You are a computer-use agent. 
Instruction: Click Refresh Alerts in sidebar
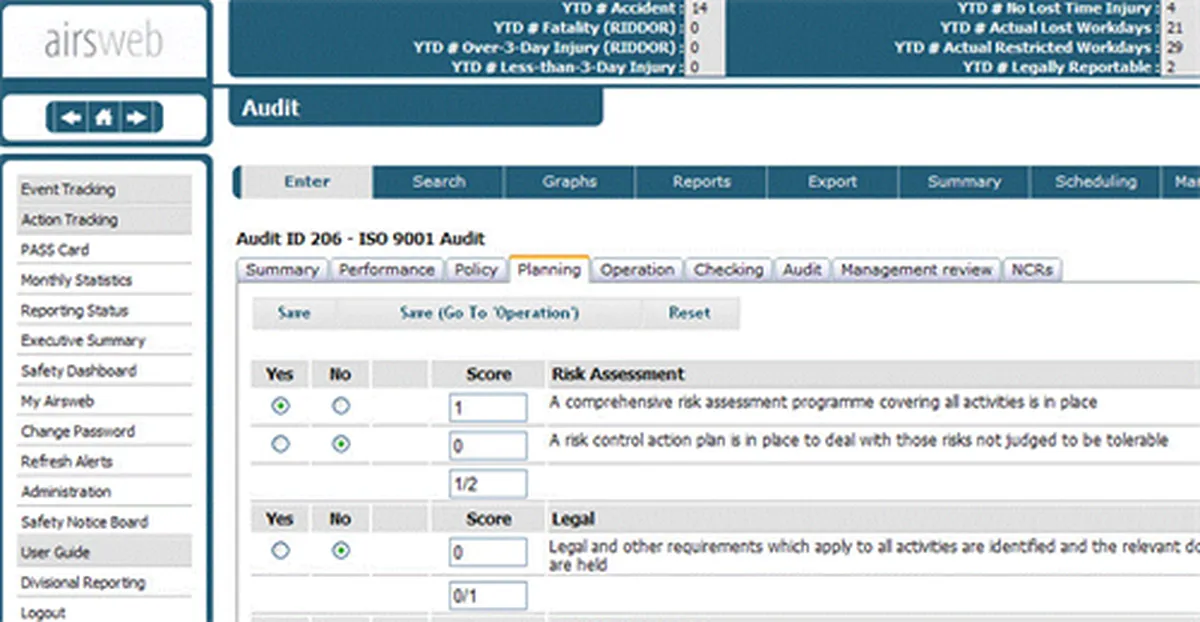(104, 461)
